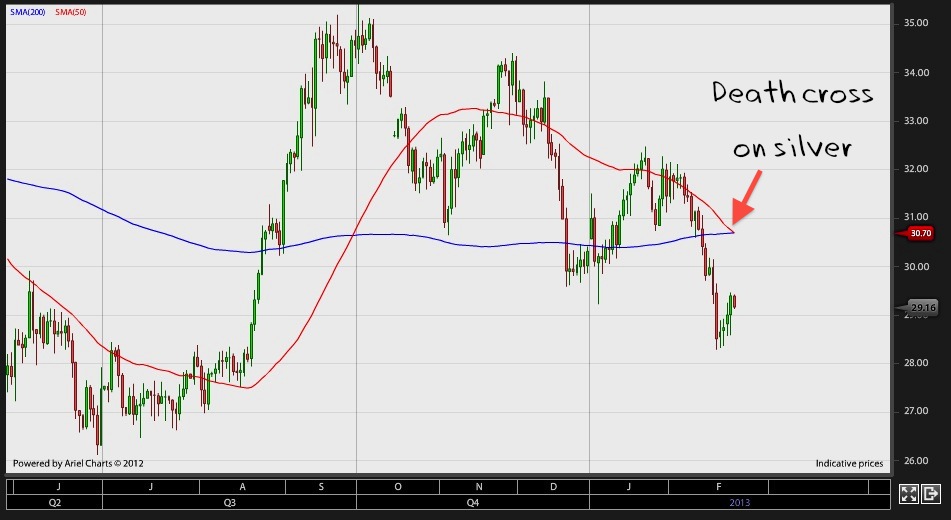The width and height of the screenshot is (951, 520).
Task: Click the 31.00 price axis label
Action: click(916, 217)
